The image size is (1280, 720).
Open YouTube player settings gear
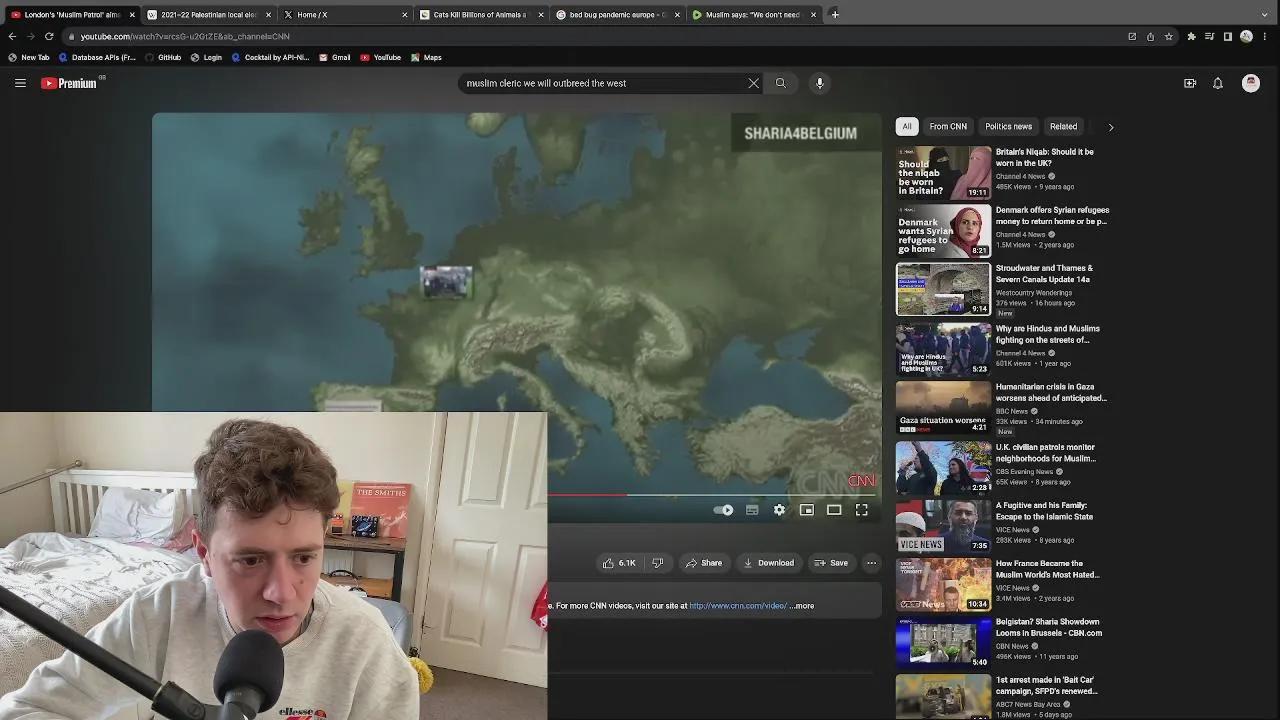point(780,510)
